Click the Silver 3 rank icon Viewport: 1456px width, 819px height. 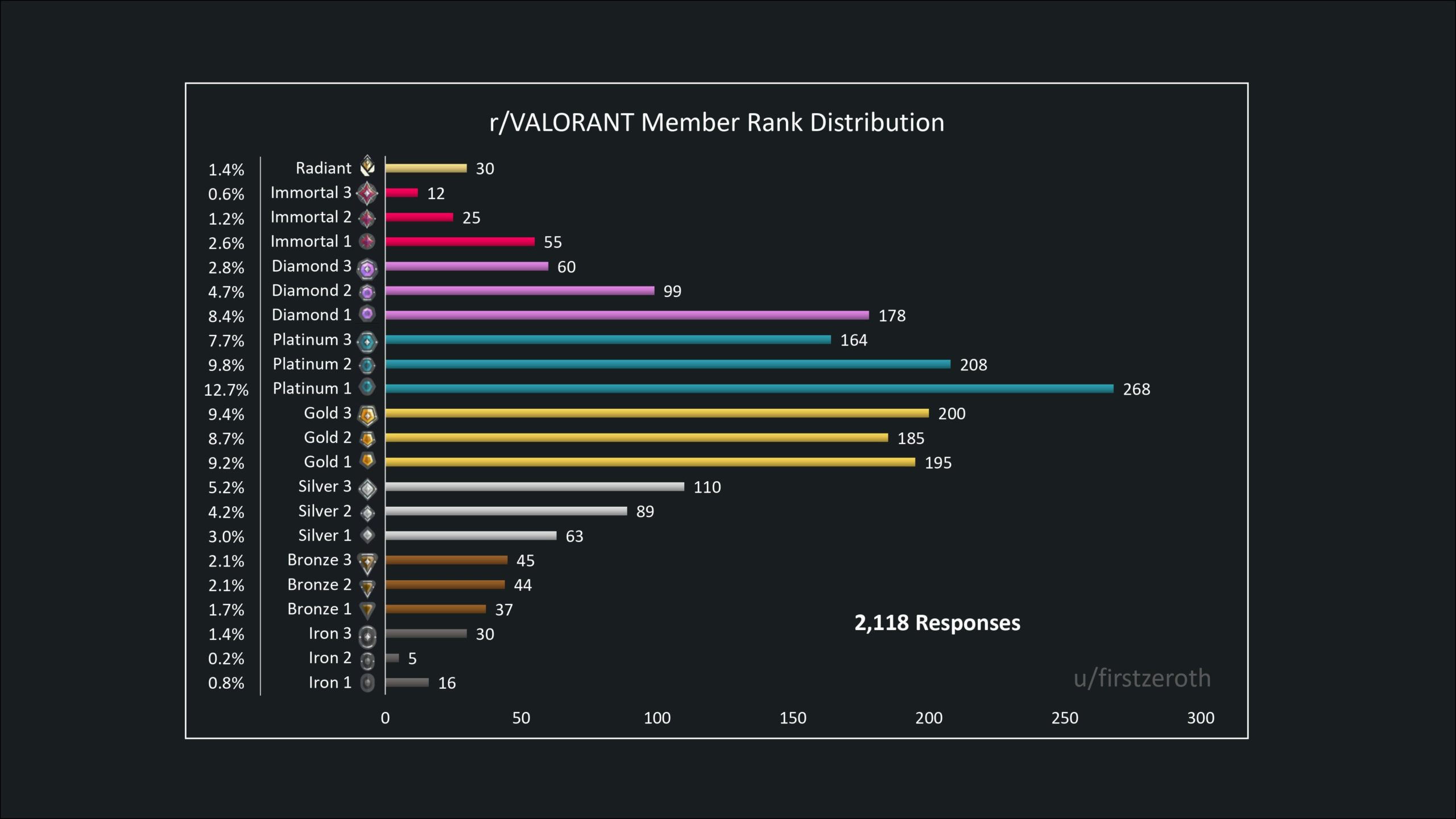point(367,489)
